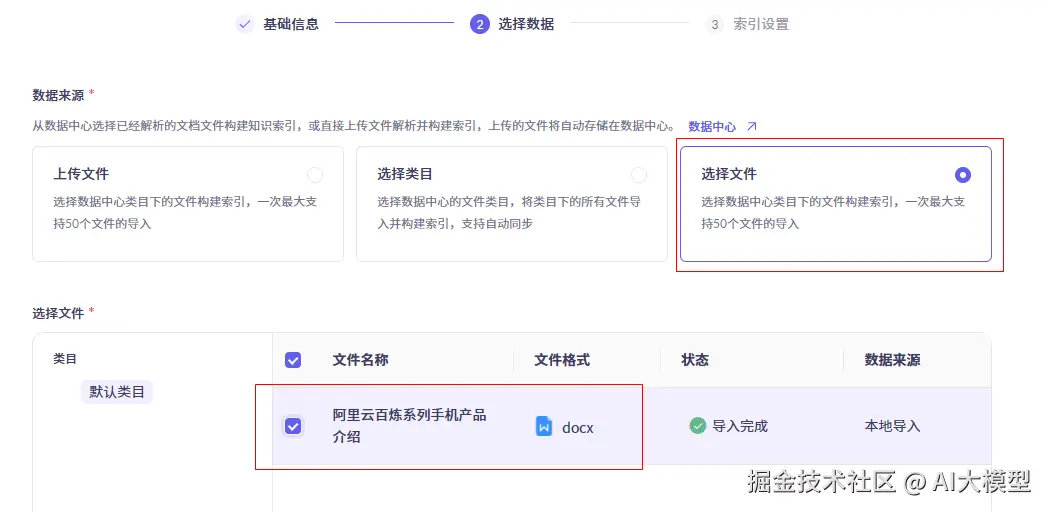Click the 选择数据 step label

[x=526, y=24]
